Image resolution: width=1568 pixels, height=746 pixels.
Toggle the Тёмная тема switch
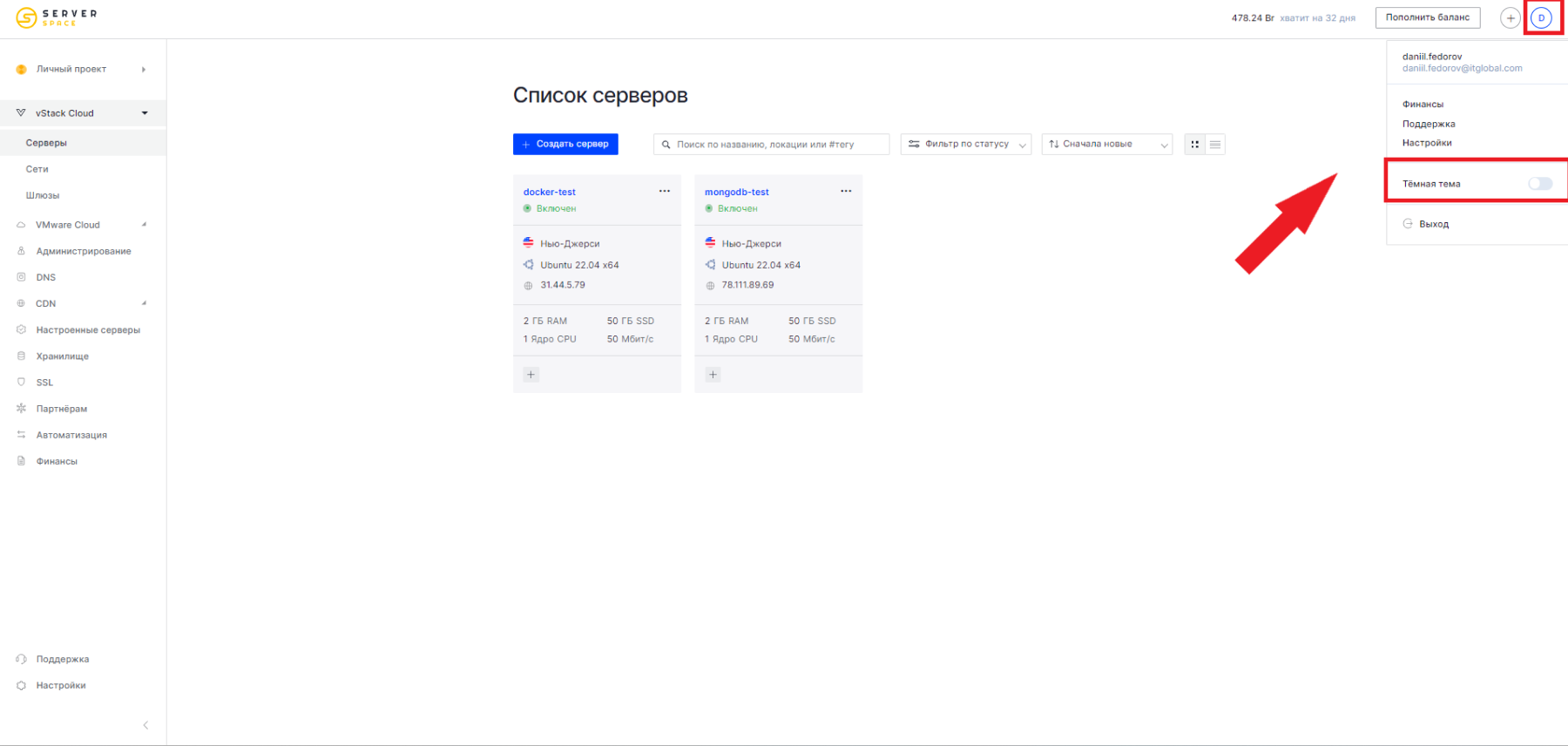coord(1540,183)
